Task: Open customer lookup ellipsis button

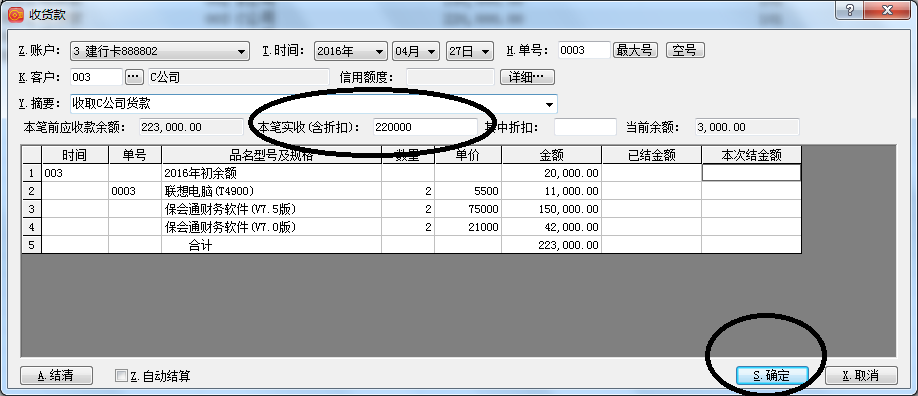Action: point(134,77)
